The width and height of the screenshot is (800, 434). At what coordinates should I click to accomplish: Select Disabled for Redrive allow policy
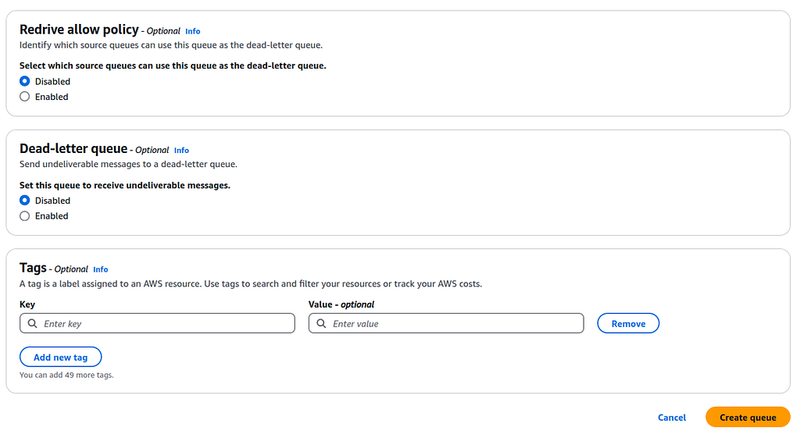(24, 81)
